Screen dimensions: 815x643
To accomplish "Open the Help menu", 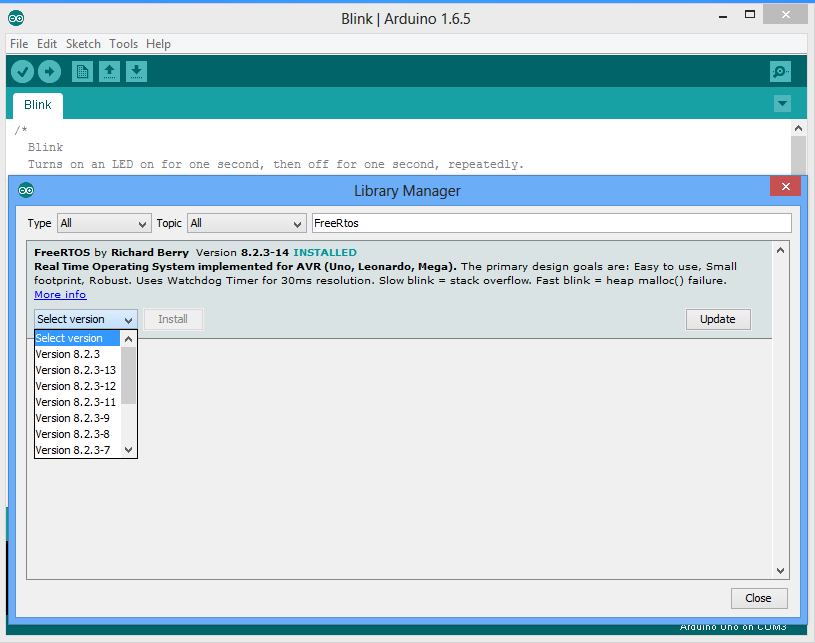I will (158, 44).
